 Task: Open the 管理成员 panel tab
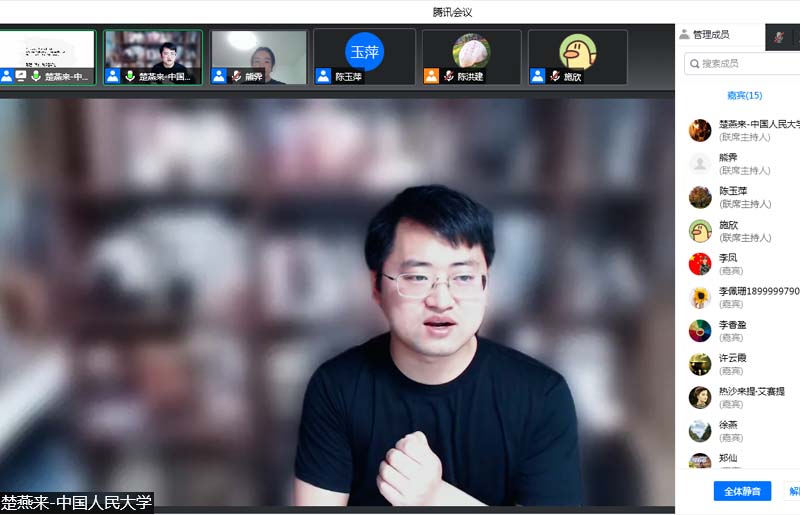pos(711,35)
